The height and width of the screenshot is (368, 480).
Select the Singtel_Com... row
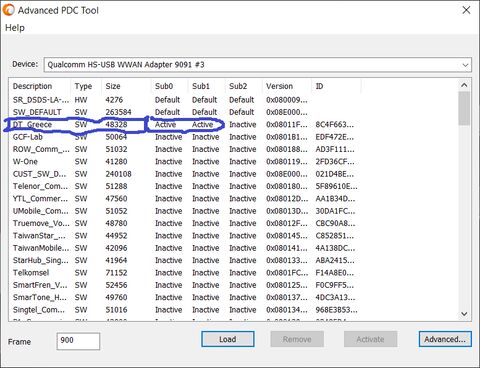click(x=185, y=310)
